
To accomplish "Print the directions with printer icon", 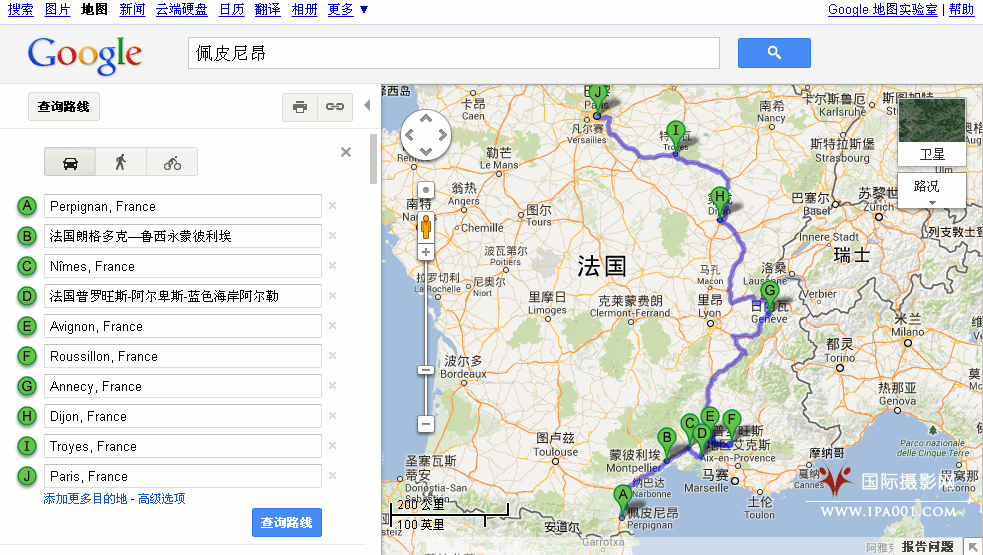I will (x=300, y=107).
